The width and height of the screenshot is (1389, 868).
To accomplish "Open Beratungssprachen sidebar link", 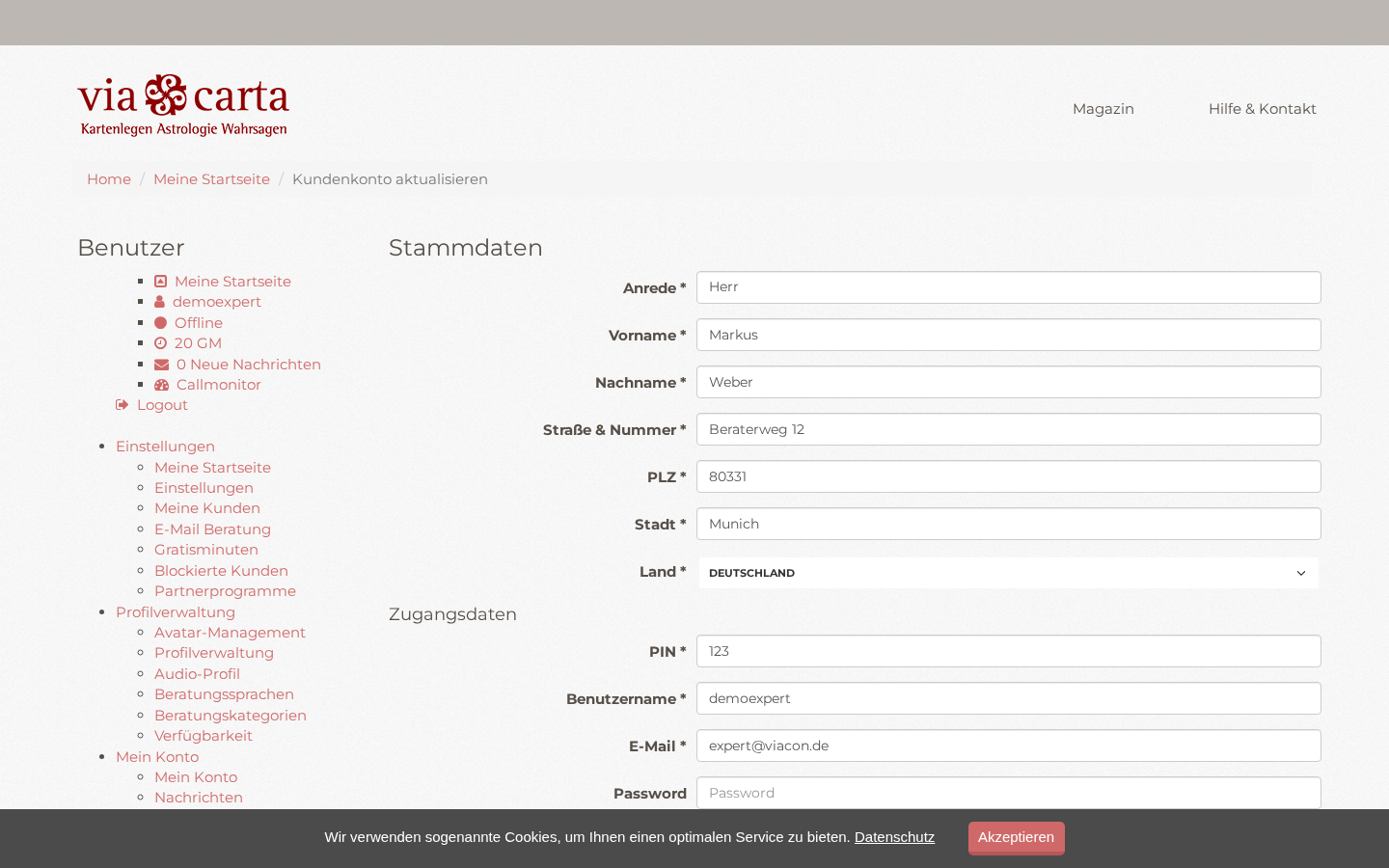I will 224,694.
